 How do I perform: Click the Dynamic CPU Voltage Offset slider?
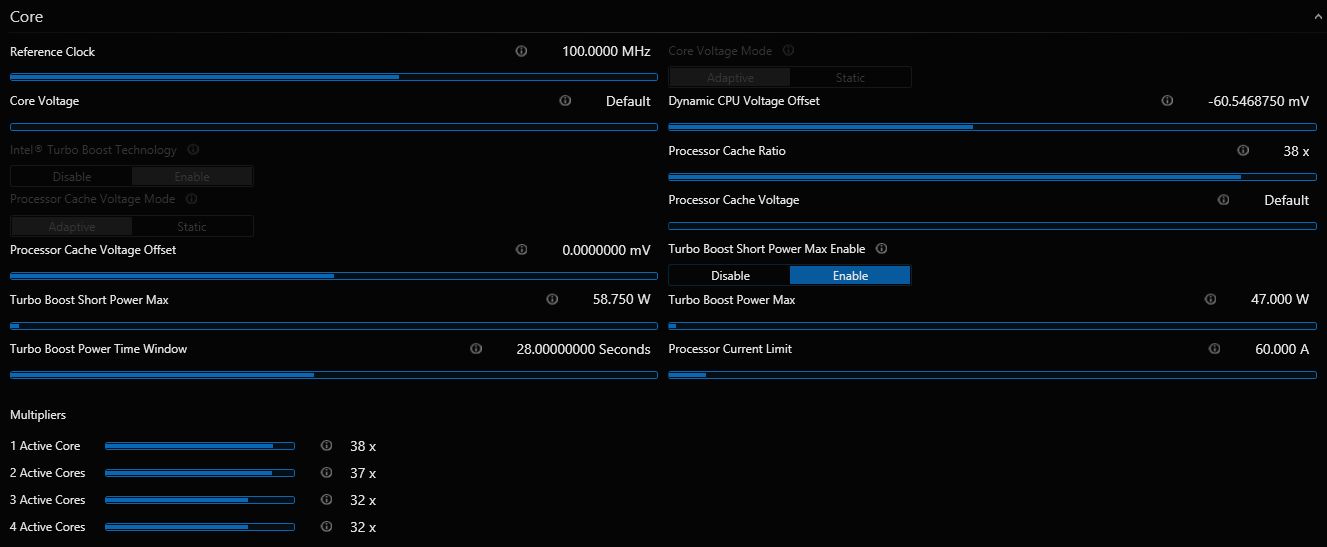(x=992, y=127)
